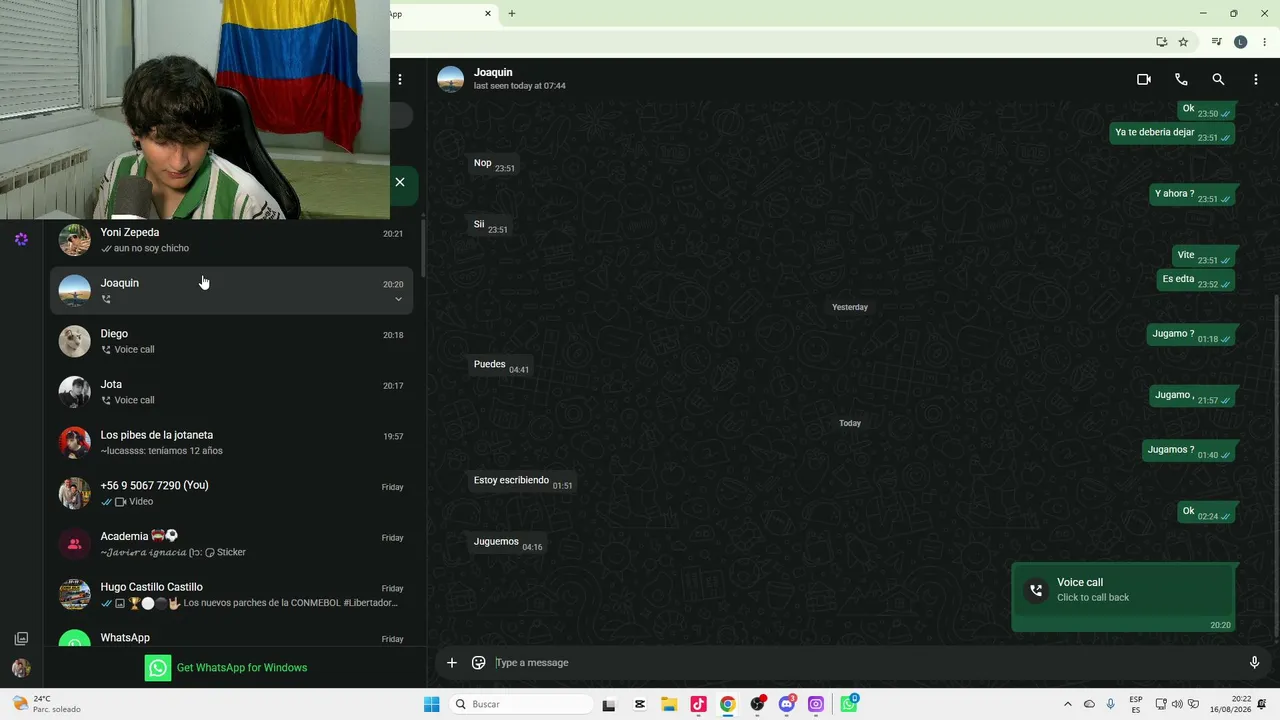Screen dimensions: 1280x720
Task: Close the current Chrome tab
Action: pyautogui.click(x=488, y=14)
